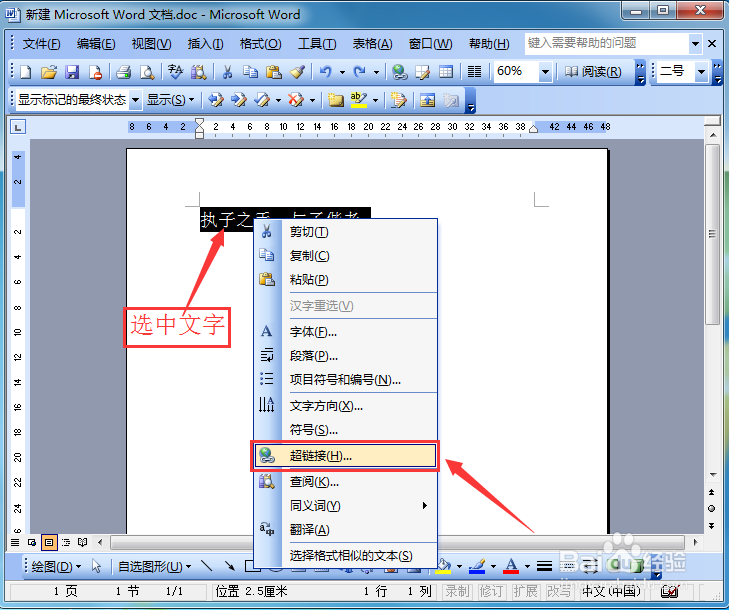The height and width of the screenshot is (610, 729).
Task: Switch to Normal view button
Action: (x=15, y=542)
